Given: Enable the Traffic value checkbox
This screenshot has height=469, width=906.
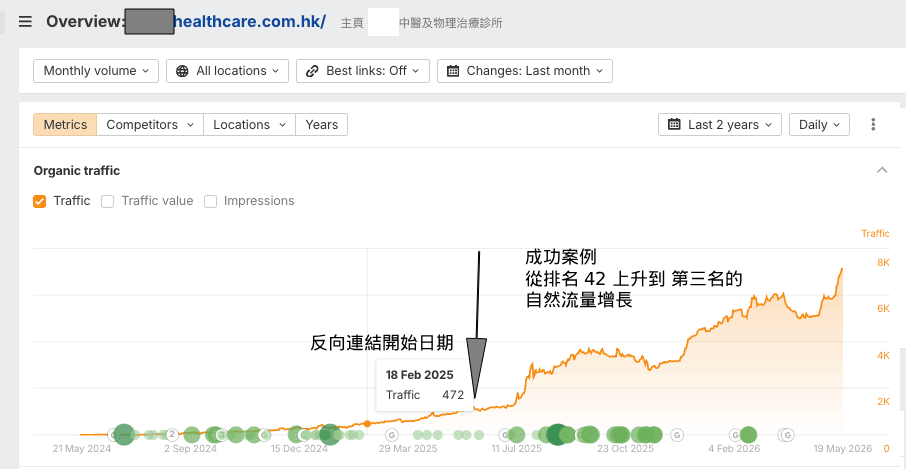Looking at the screenshot, I should click(x=107, y=202).
